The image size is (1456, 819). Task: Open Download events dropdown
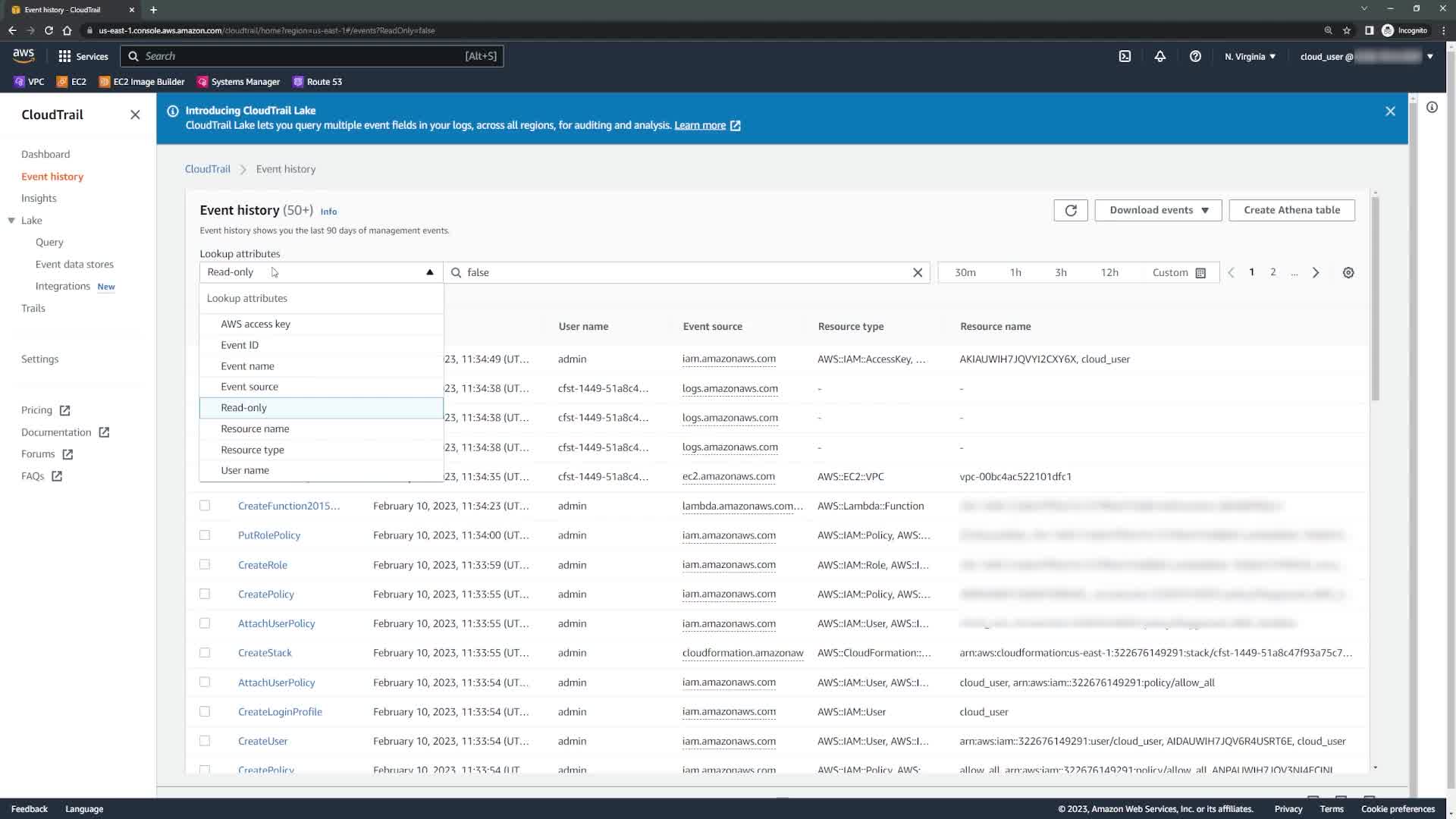coord(1157,210)
